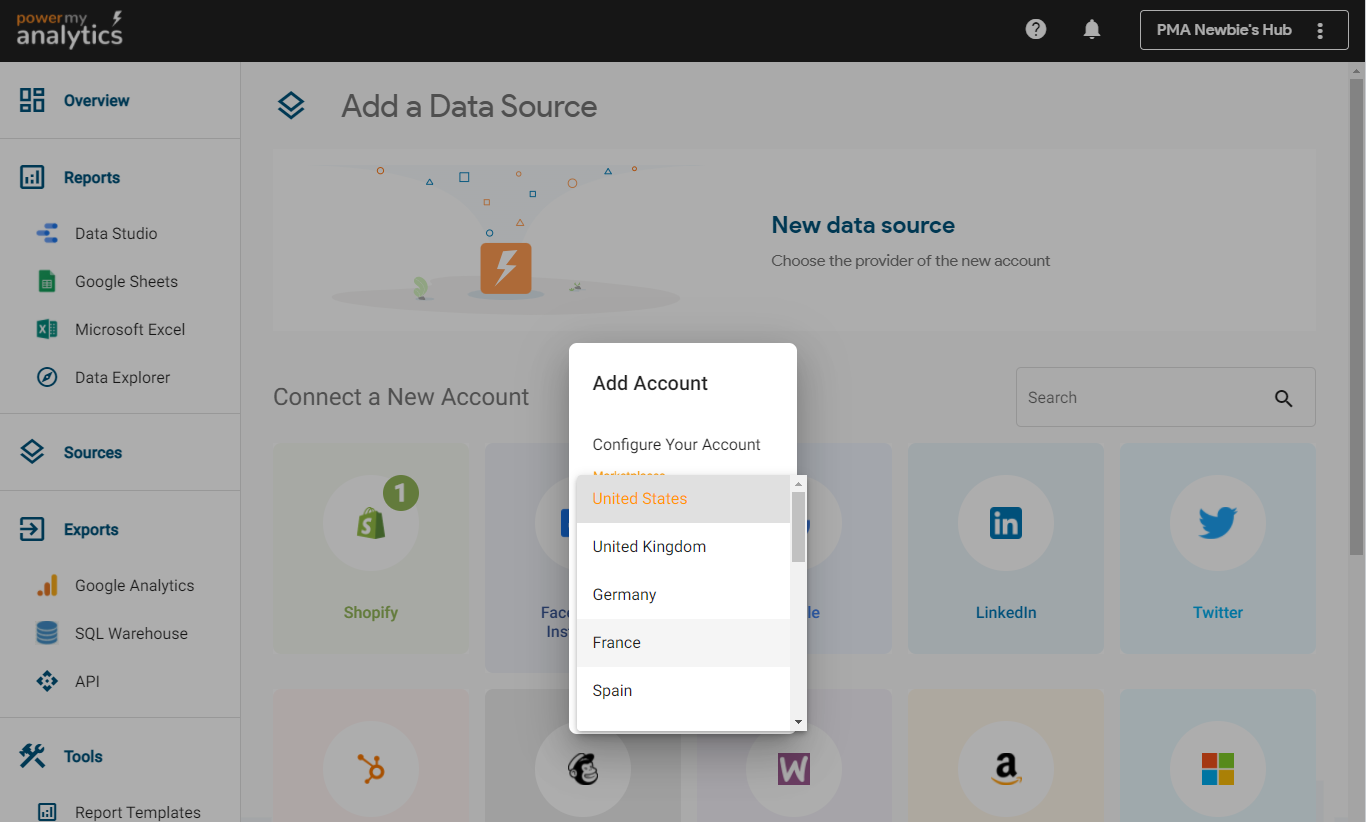Select the Microsoft logo connector
The height and width of the screenshot is (822, 1366).
tap(1217, 768)
